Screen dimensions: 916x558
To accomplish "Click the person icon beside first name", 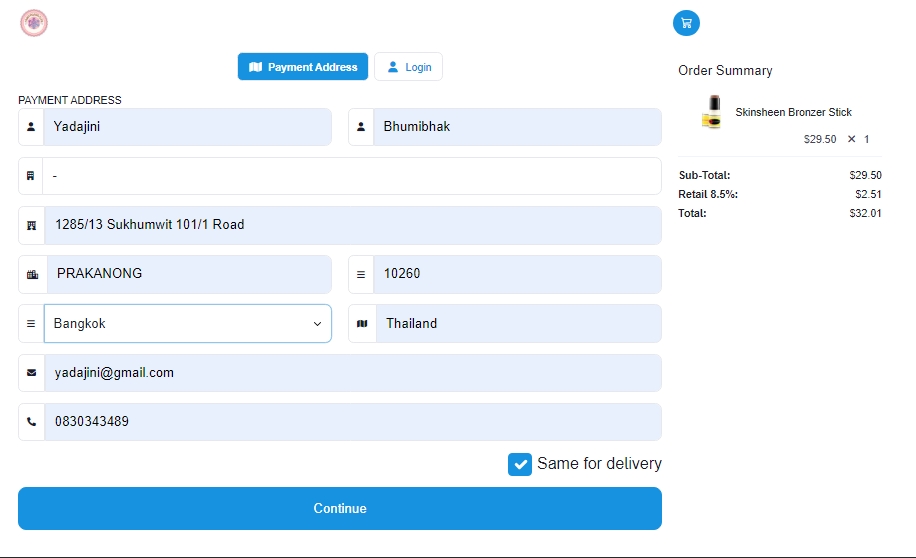I will point(31,127).
